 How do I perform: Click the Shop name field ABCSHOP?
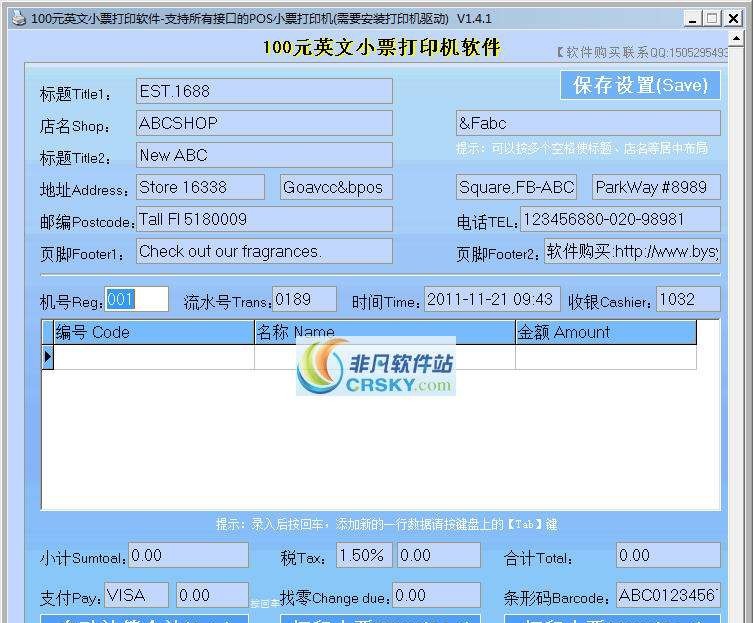point(264,123)
